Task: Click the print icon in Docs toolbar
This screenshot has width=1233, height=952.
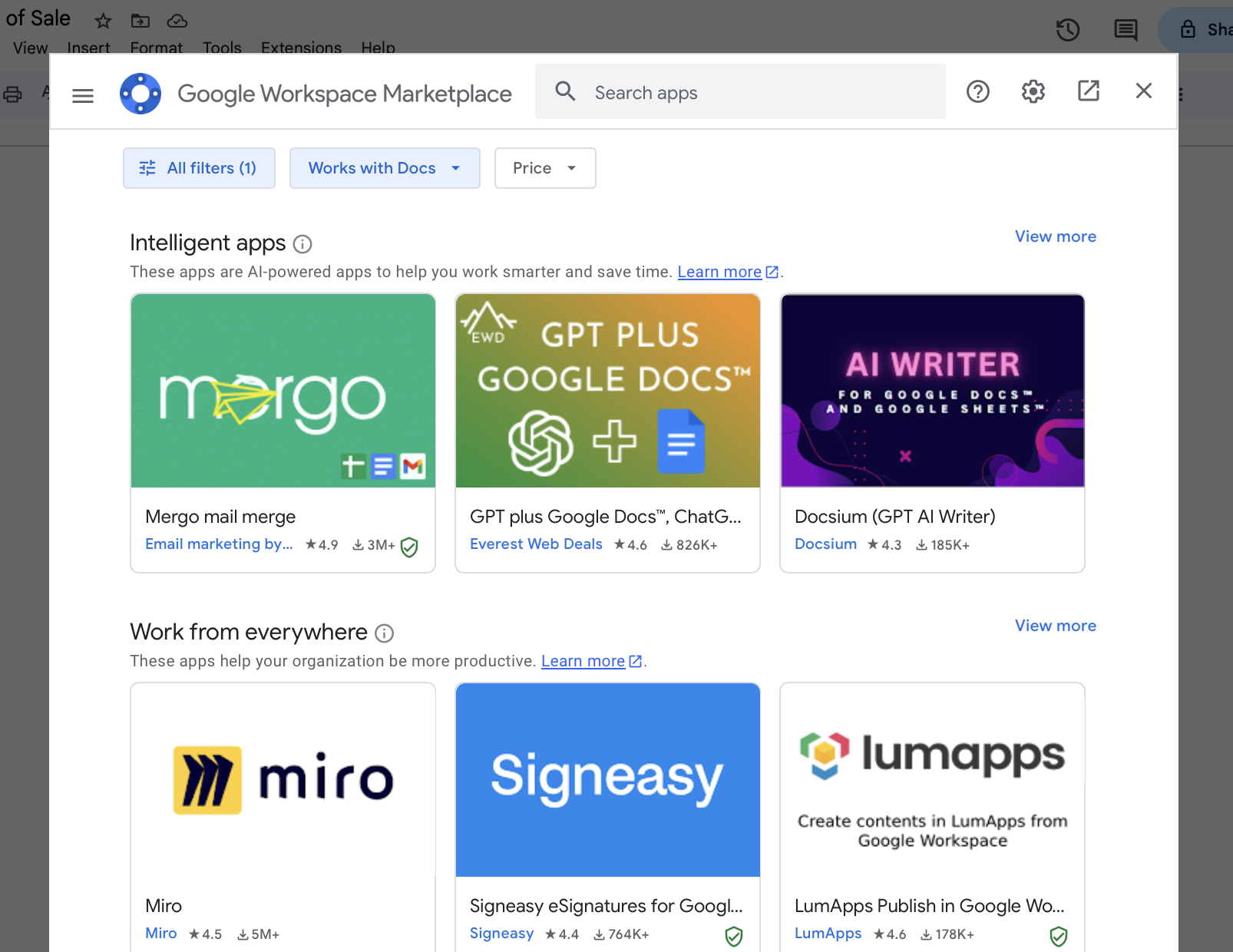Action: 13,94
